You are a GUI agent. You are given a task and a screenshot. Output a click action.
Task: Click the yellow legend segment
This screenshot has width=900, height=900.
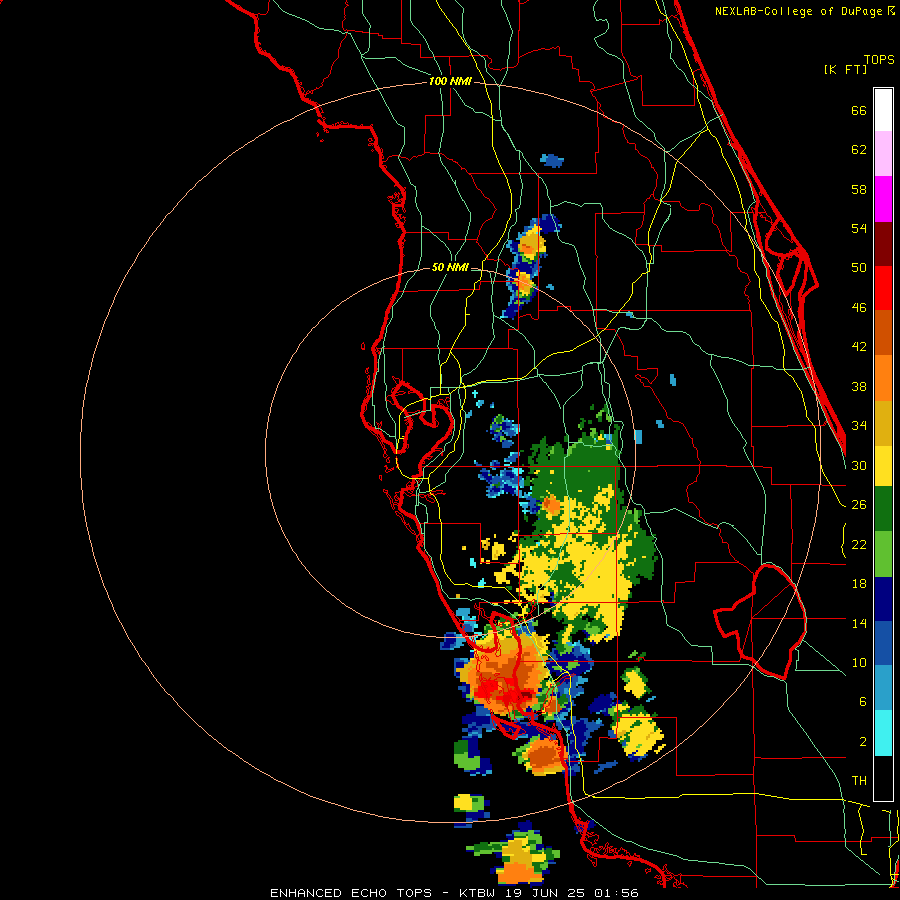(x=883, y=466)
